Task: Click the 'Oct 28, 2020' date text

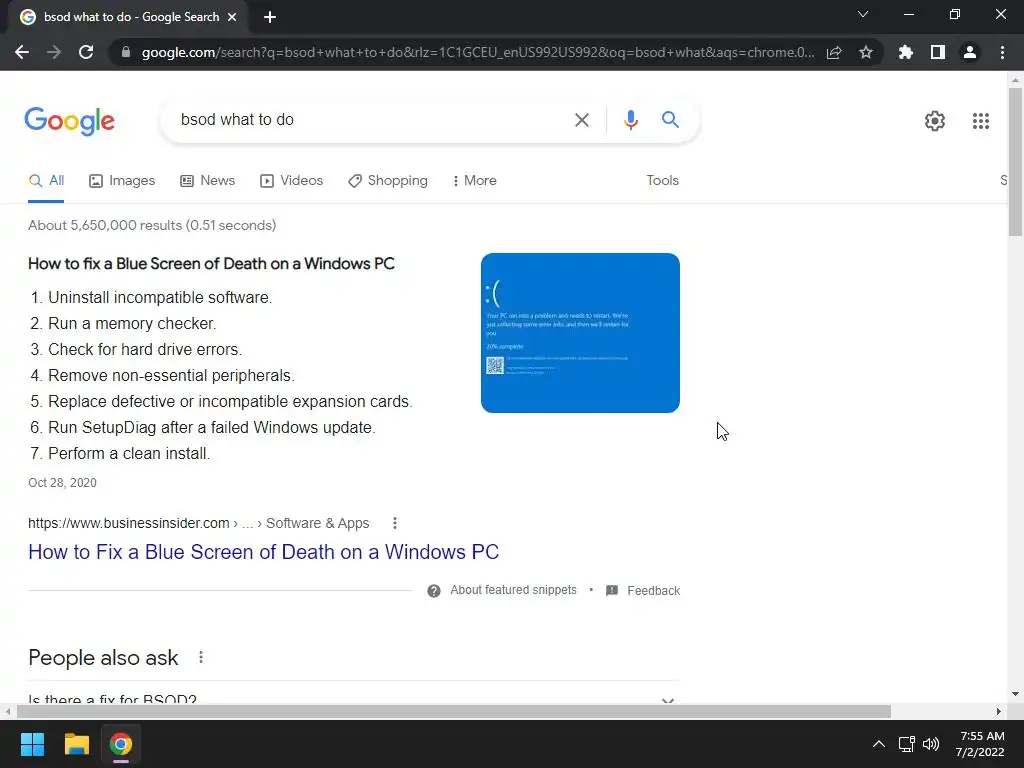Action: pyautogui.click(x=62, y=483)
